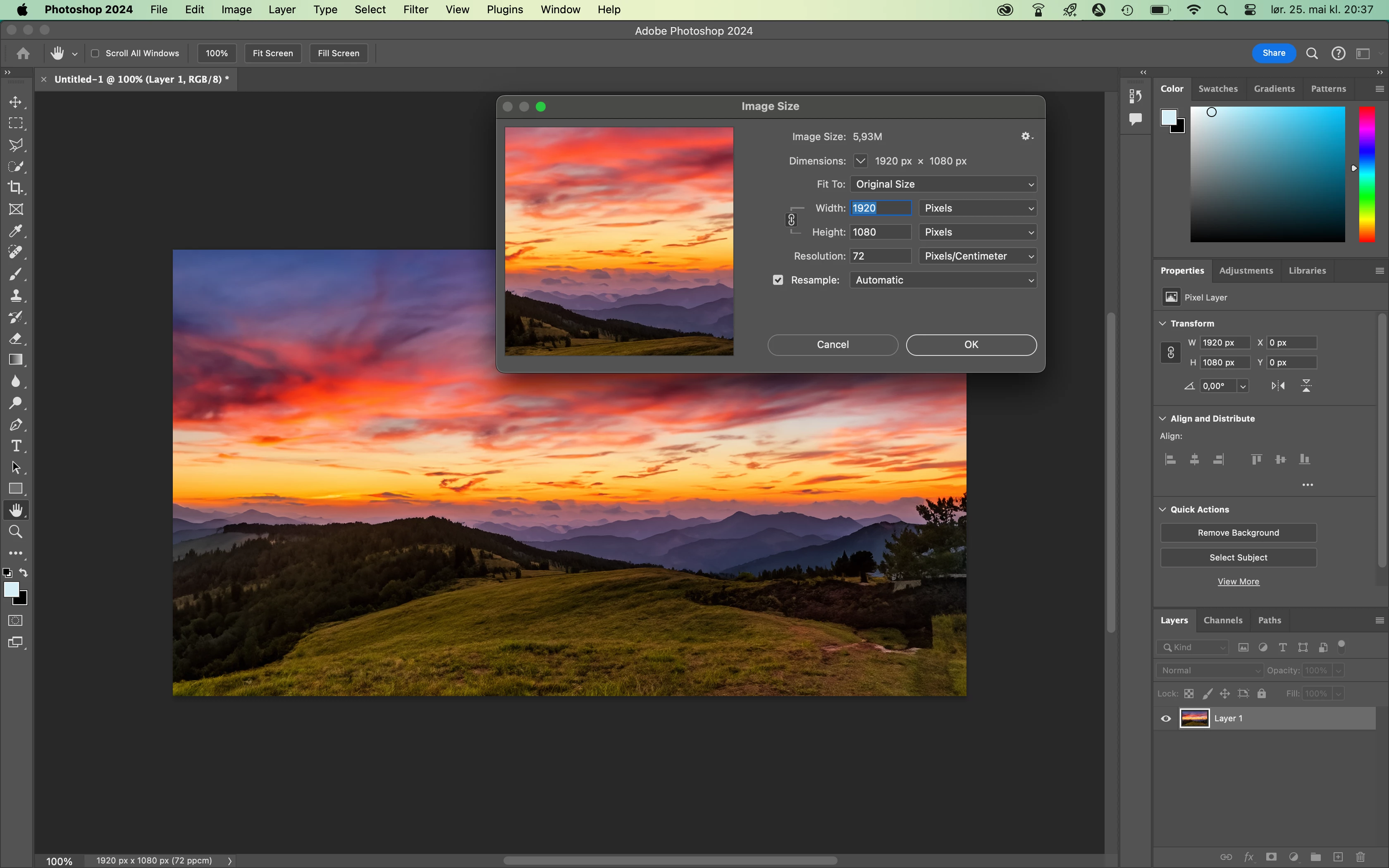Enable Scroll All Windows checkbox
This screenshot has height=868, width=1389.
[x=95, y=53]
